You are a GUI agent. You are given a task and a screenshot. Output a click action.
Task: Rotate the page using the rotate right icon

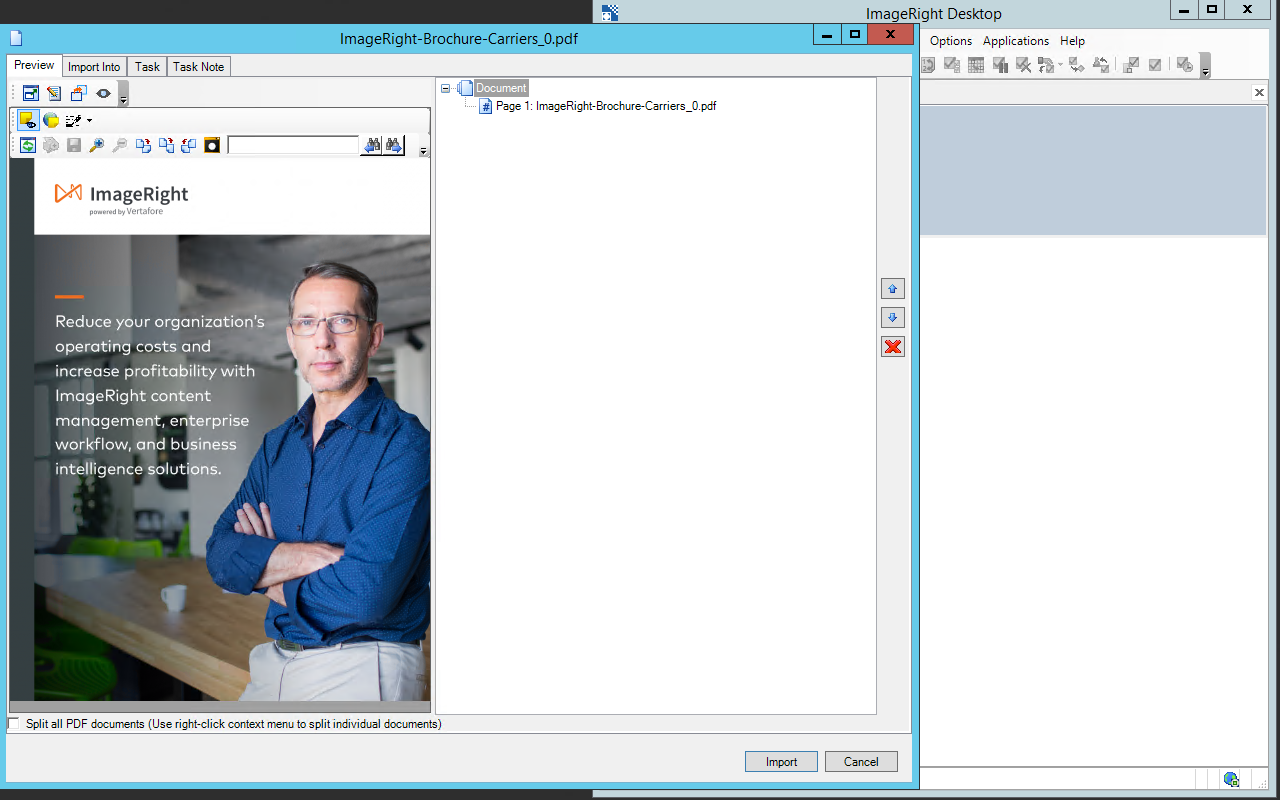[144, 144]
